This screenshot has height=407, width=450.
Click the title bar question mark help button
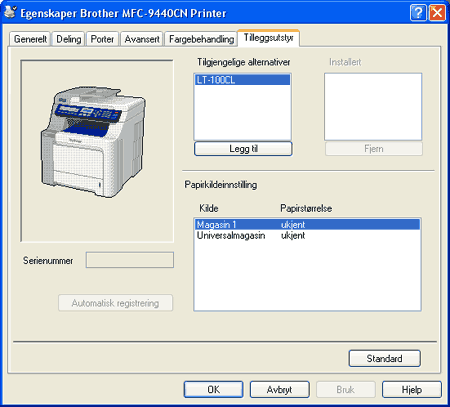click(418, 13)
